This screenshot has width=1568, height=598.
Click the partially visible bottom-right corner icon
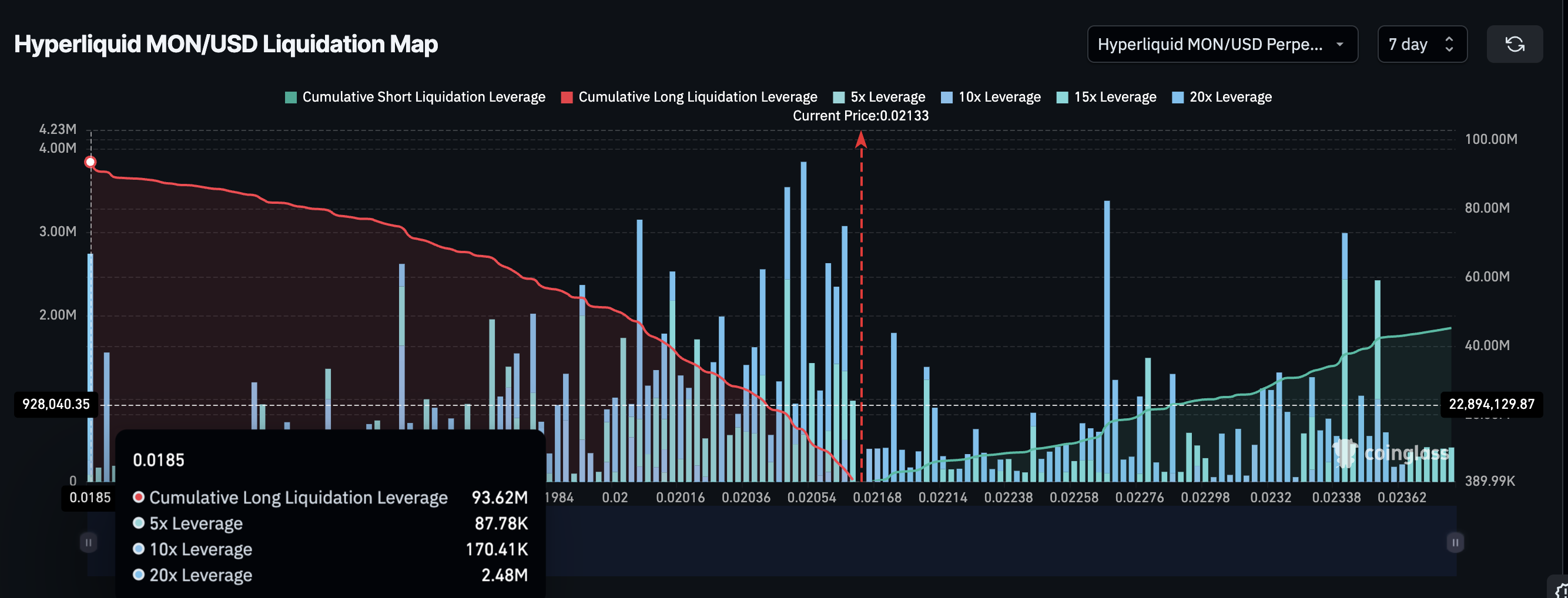1561,591
